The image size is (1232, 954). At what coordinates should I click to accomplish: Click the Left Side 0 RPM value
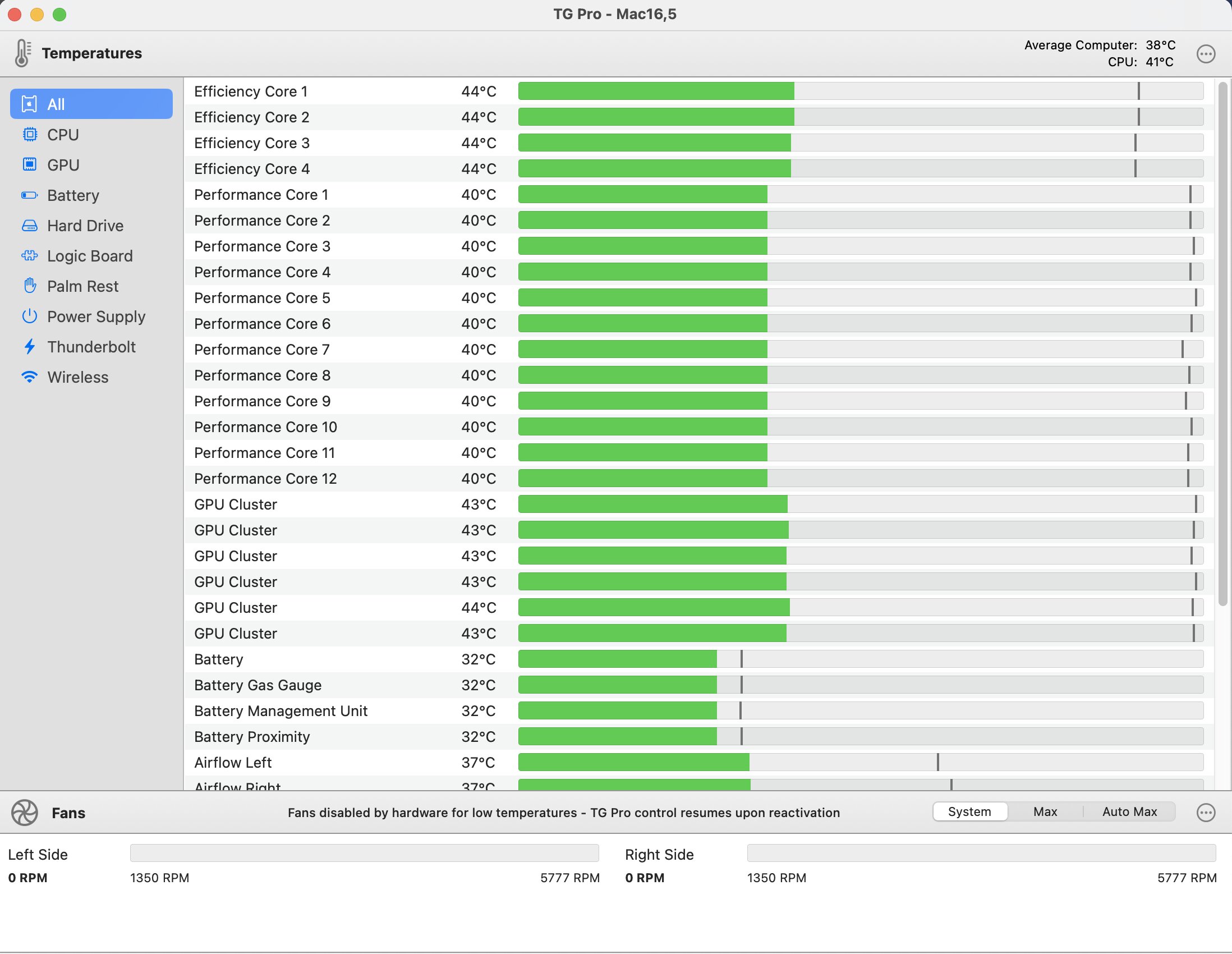coord(27,878)
